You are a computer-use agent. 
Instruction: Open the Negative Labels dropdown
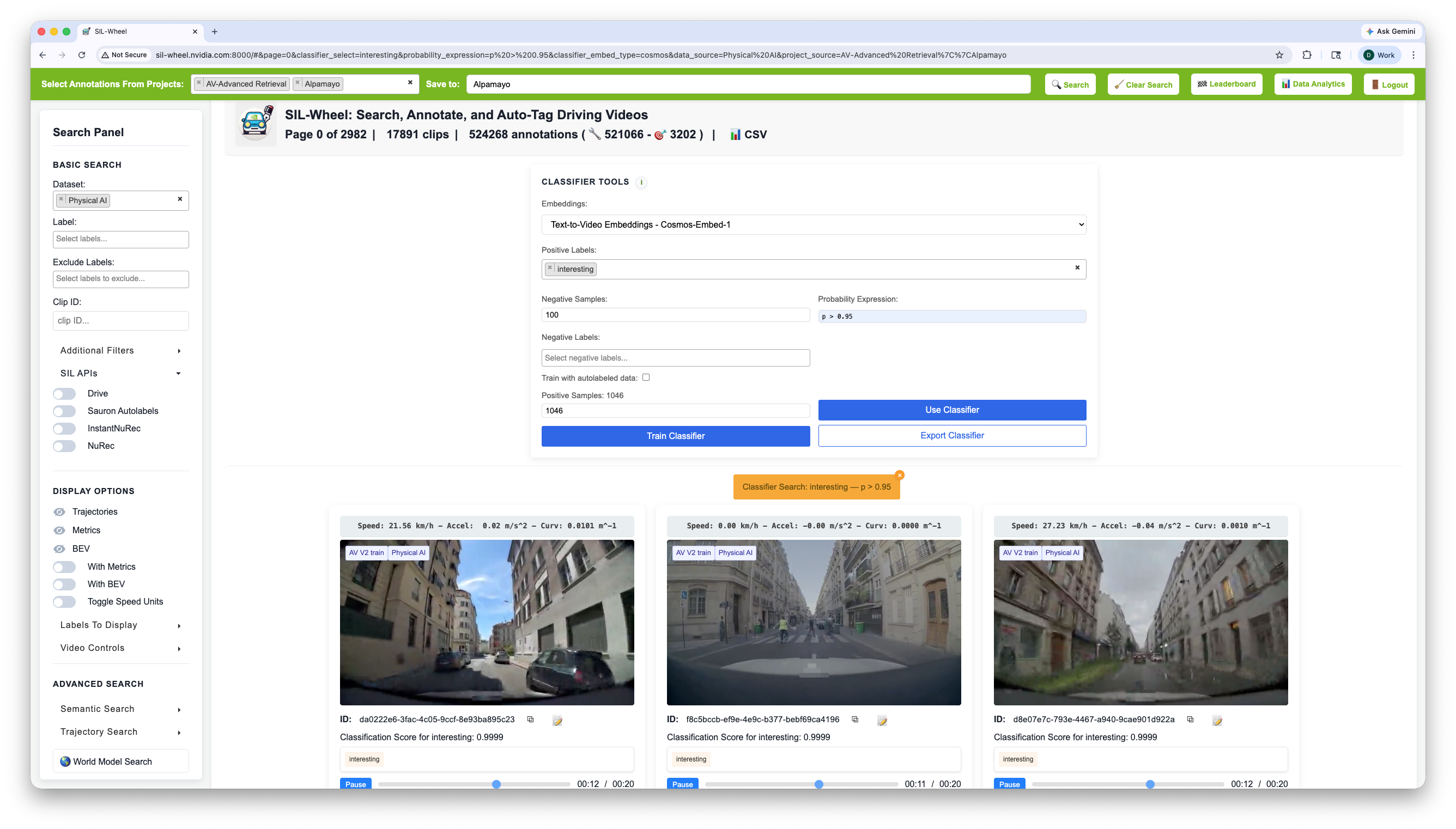[x=675, y=357]
